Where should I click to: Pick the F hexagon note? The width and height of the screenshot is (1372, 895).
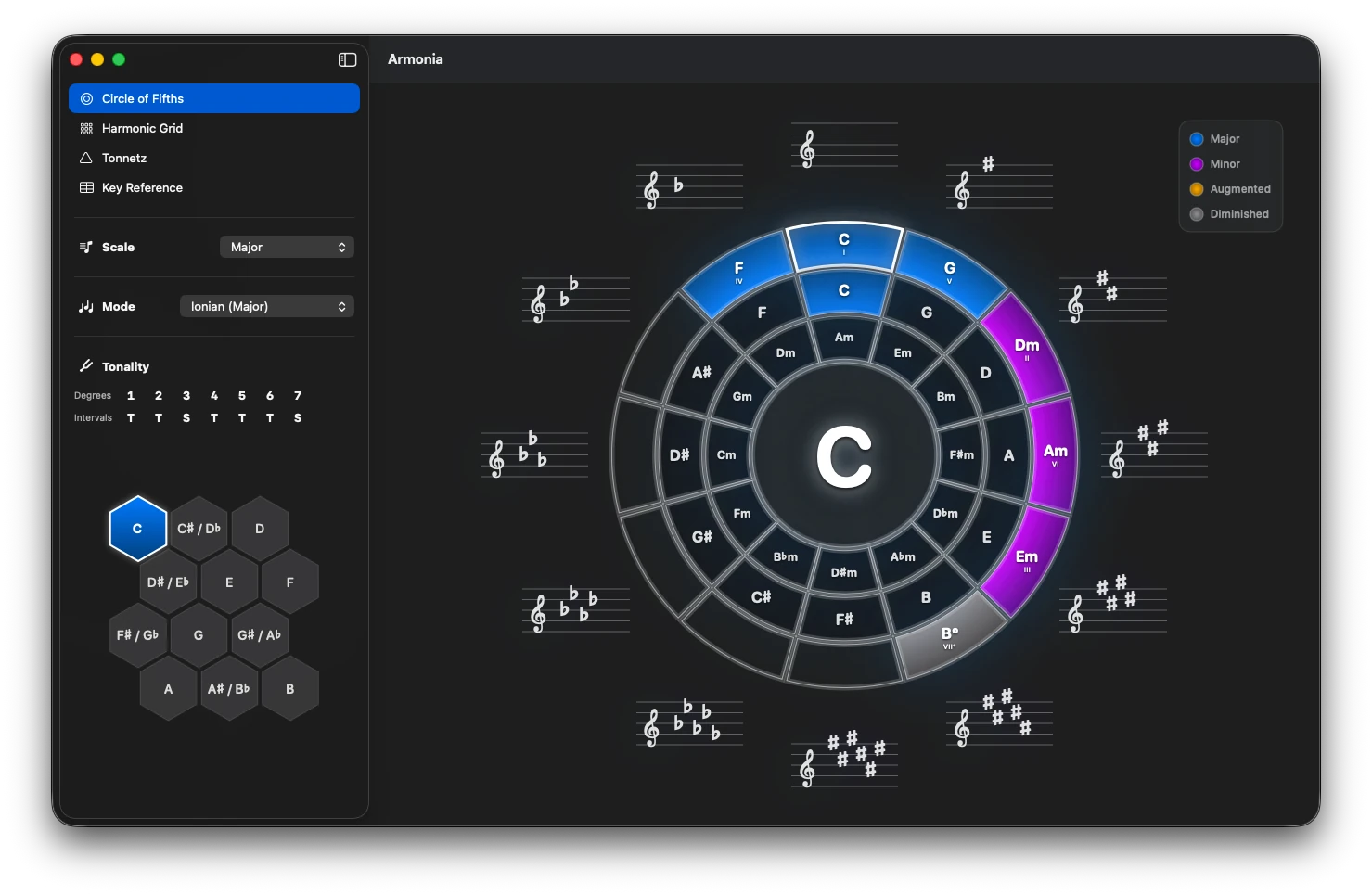(x=290, y=582)
